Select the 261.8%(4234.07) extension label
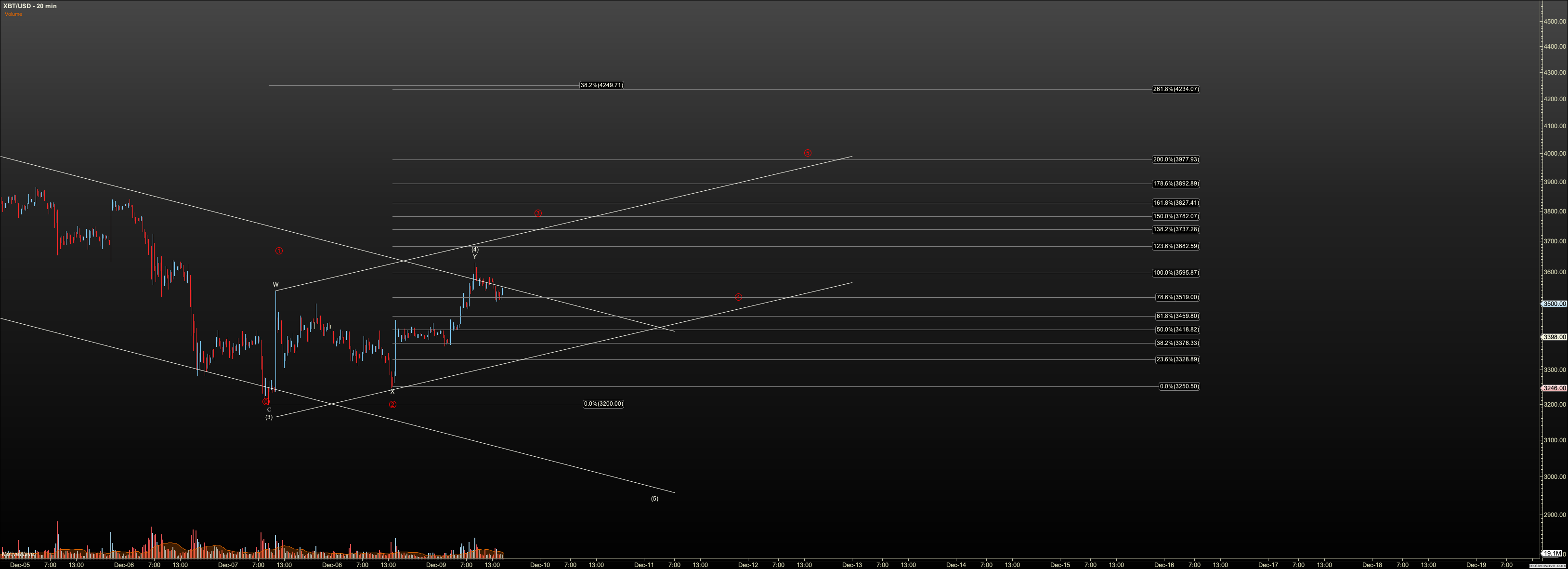The width and height of the screenshot is (1568, 569). (x=1176, y=89)
